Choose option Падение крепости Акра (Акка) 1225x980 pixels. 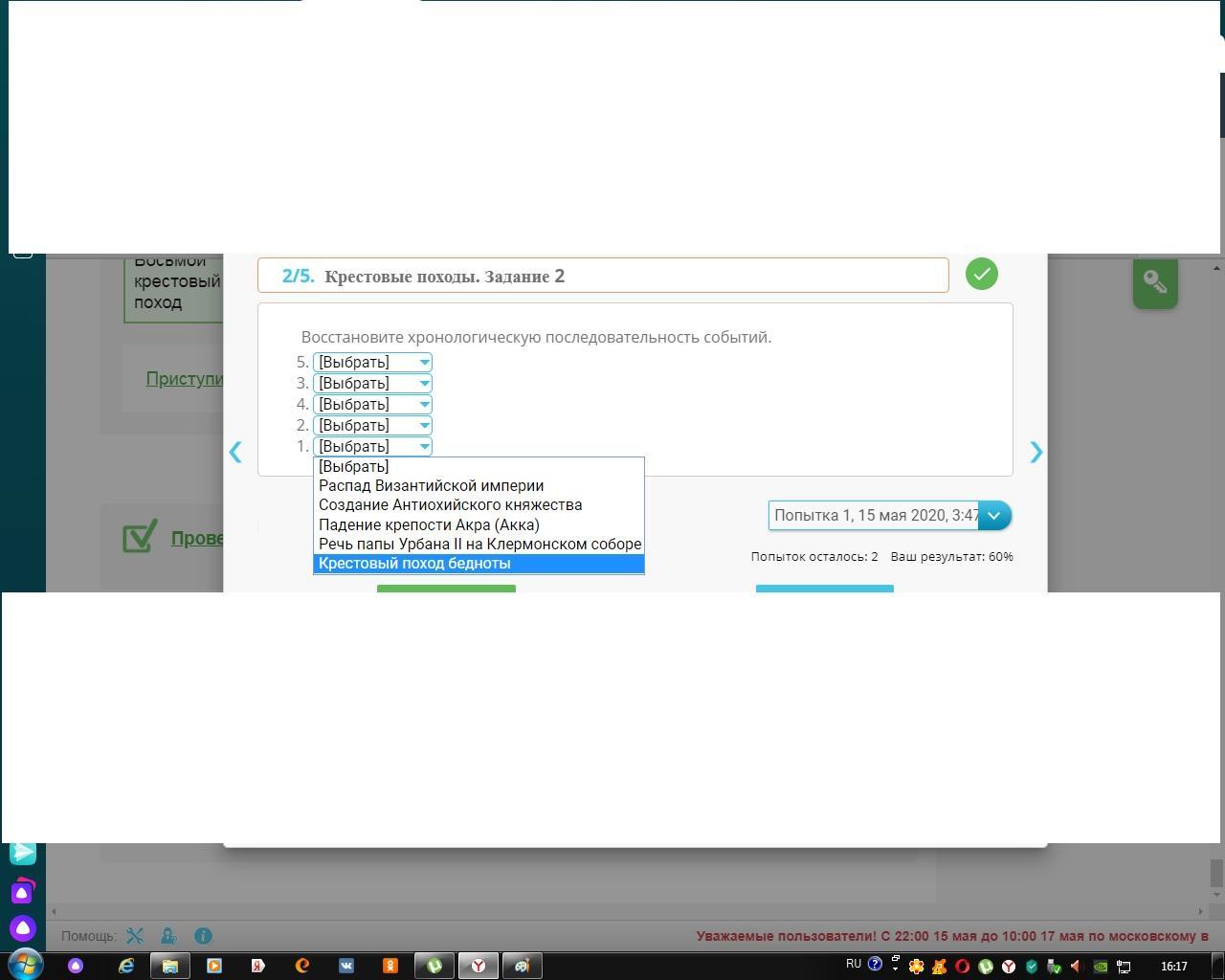[x=479, y=524]
